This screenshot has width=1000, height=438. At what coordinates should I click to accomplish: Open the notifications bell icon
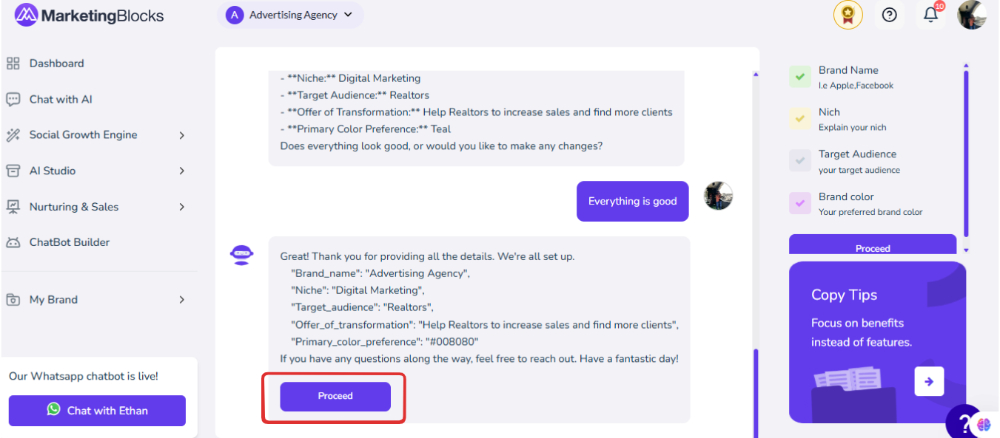(x=930, y=15)
